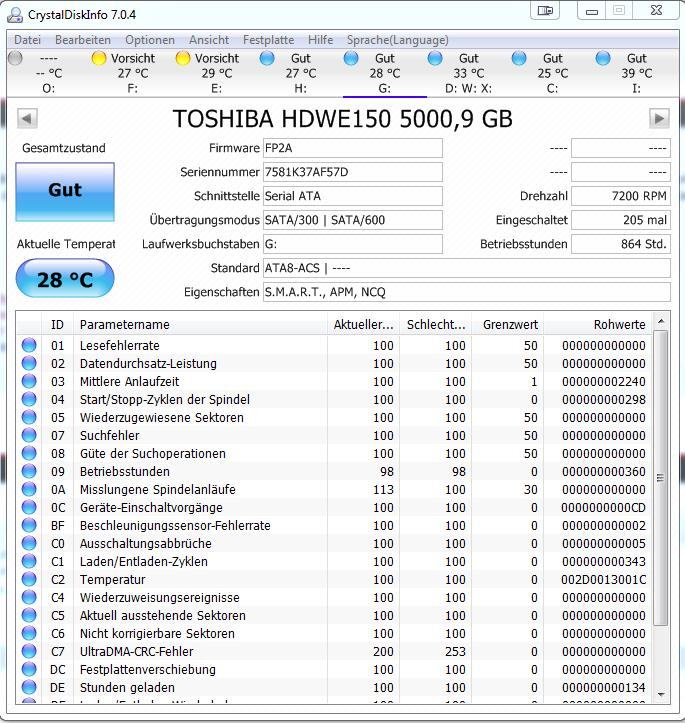Click the 28 °C temperature button

pos(65,279)
